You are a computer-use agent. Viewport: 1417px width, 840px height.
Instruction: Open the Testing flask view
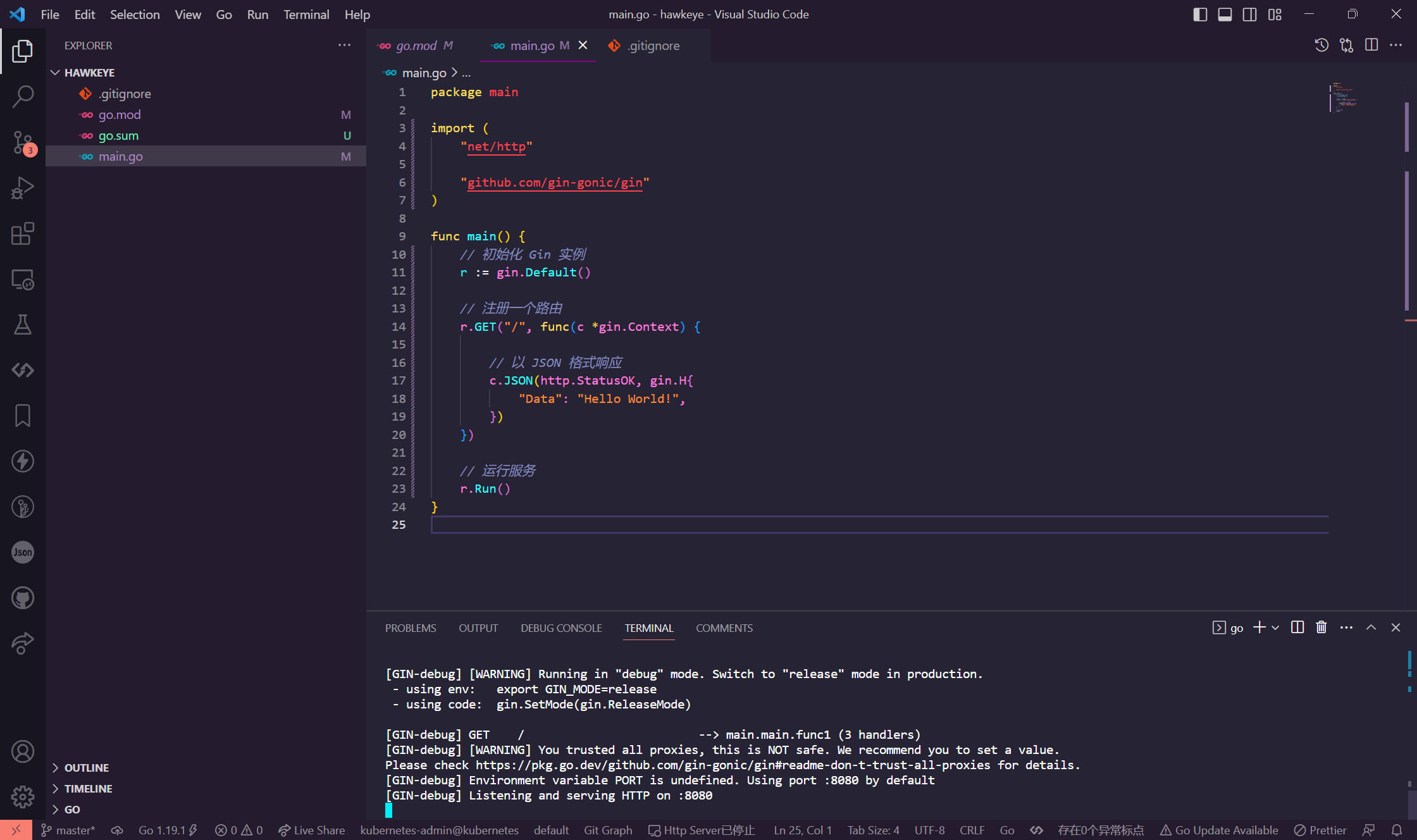tap(23, 324)
